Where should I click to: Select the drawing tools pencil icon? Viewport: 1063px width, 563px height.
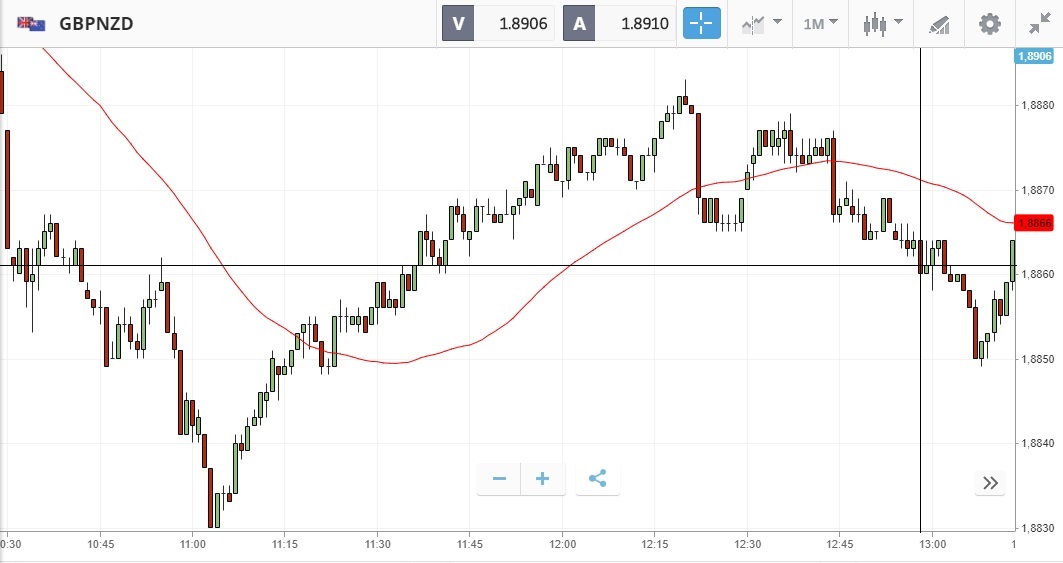point(939,23)
